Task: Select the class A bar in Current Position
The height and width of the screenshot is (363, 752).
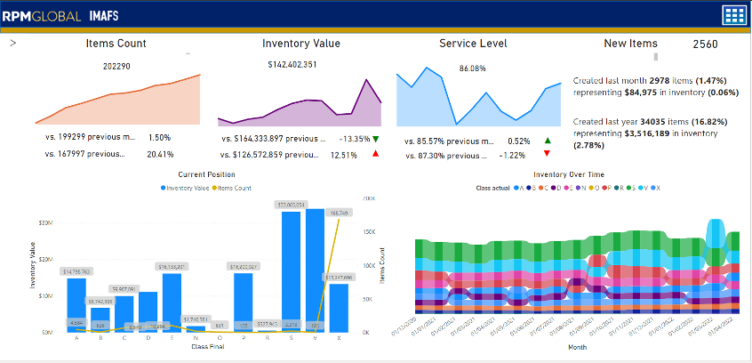Action: click(76, 305)
